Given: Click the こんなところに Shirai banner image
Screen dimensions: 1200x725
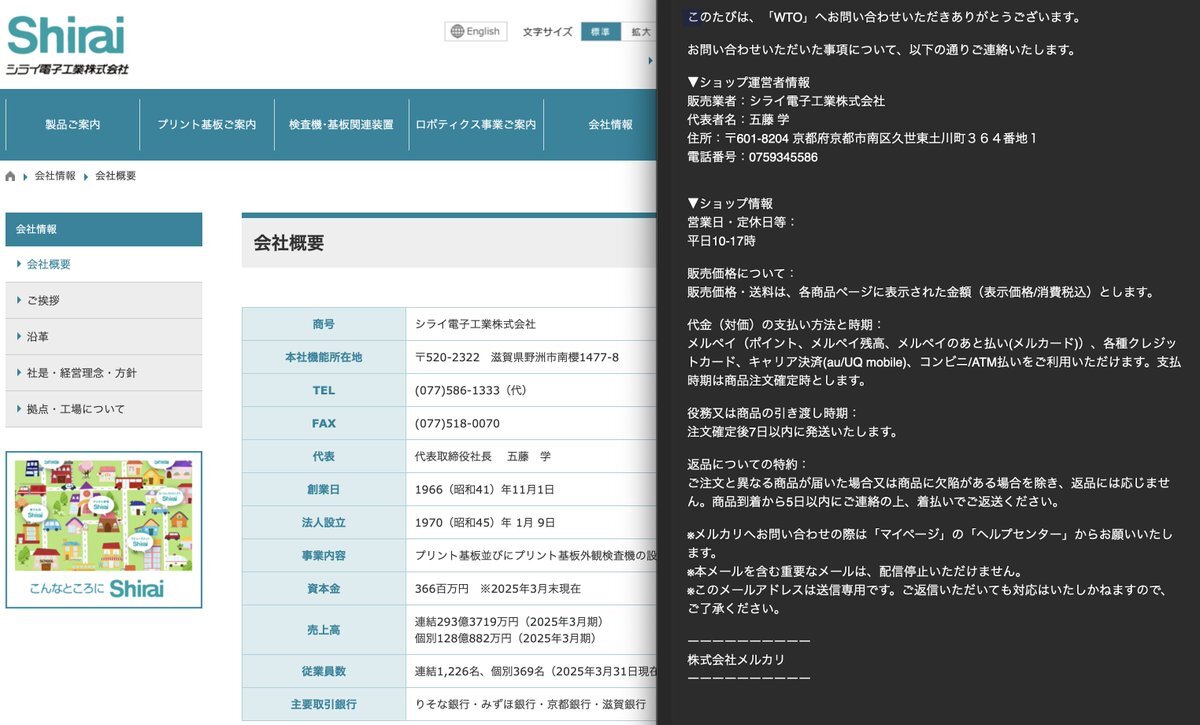Looking at the screenshot, I should click(103, 529).
